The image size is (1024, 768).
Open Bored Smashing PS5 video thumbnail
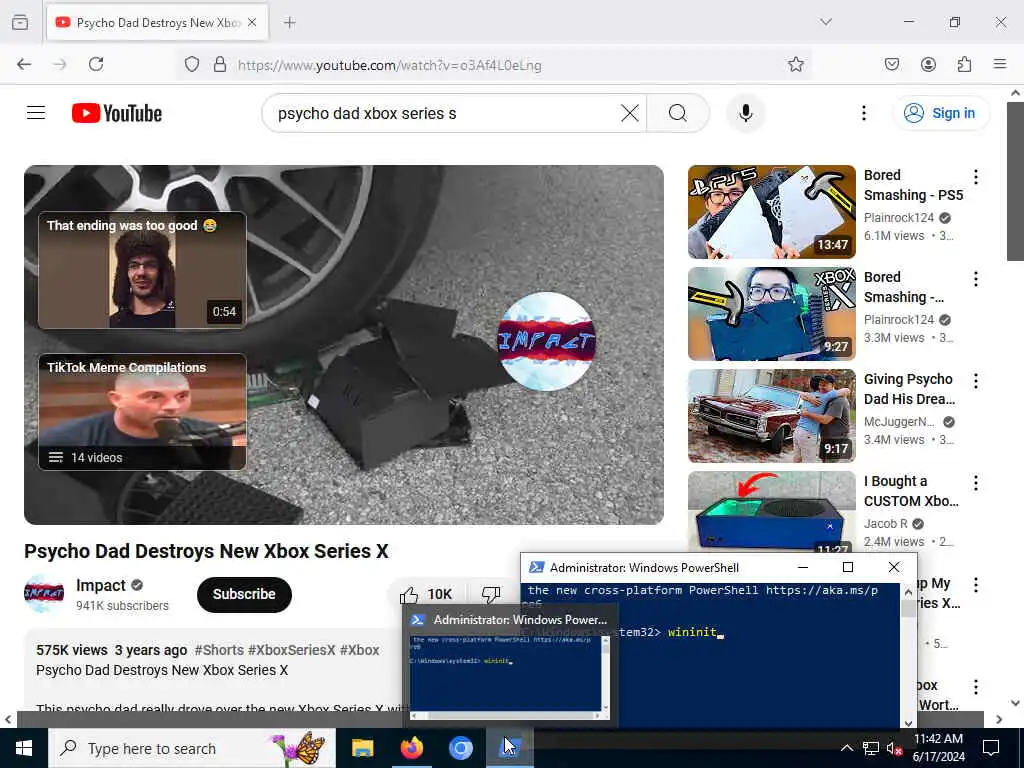click(771, 212)
